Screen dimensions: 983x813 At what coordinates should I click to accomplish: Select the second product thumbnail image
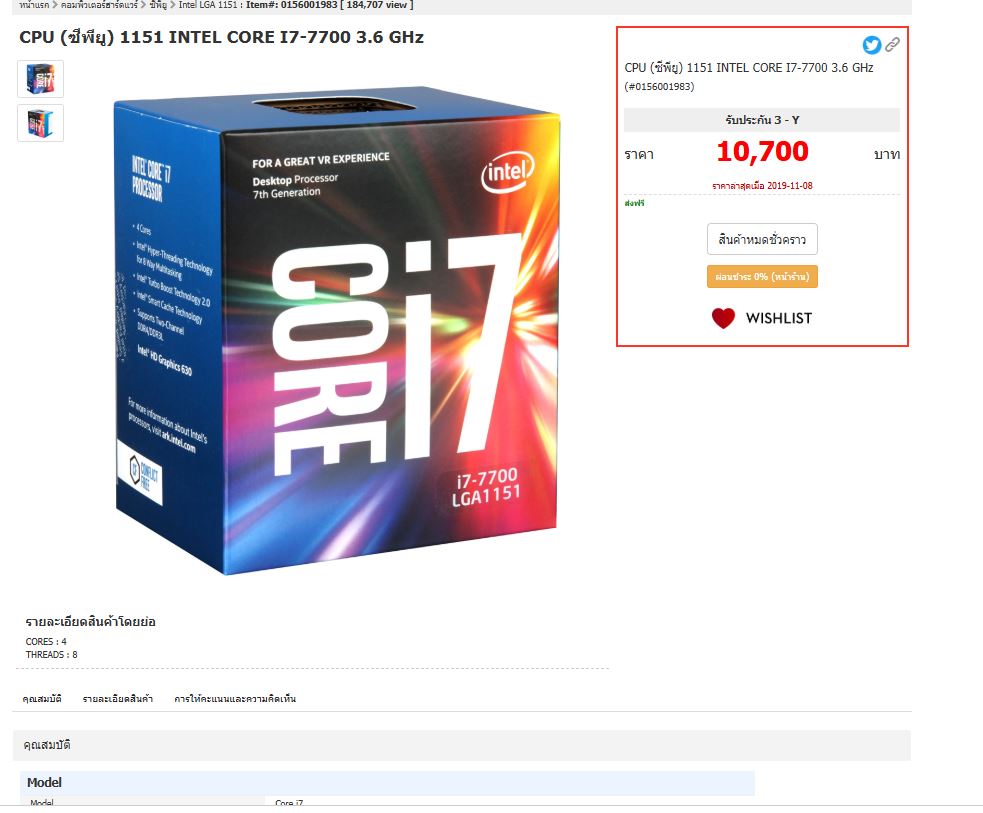pos(41,123)
